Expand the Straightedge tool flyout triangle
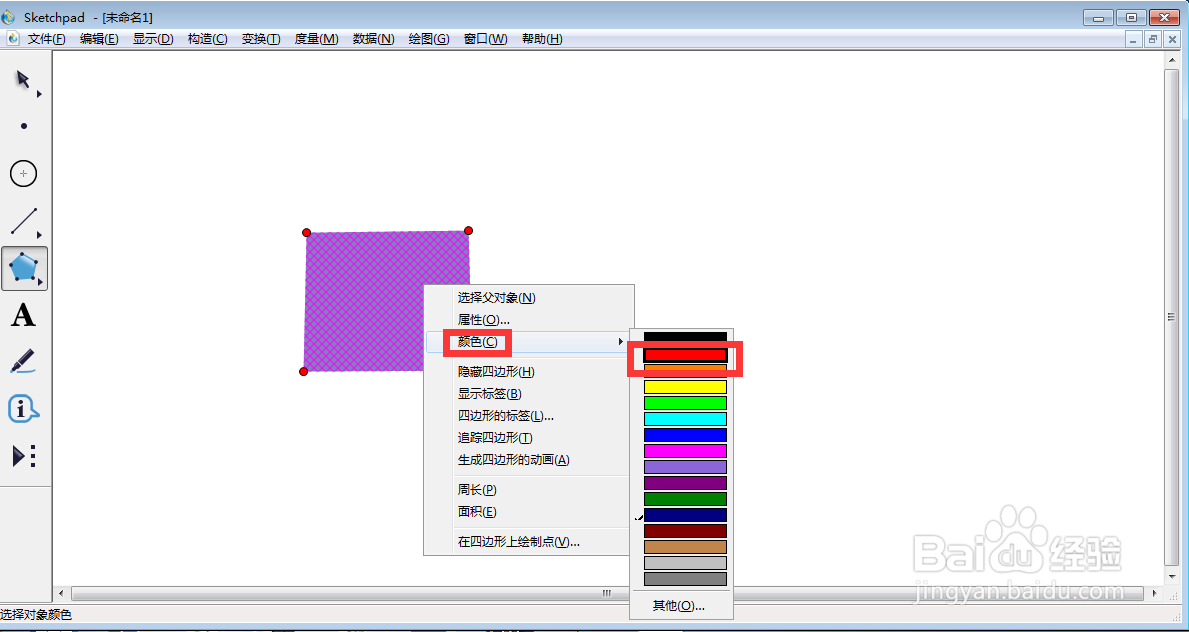 [39, 234]
